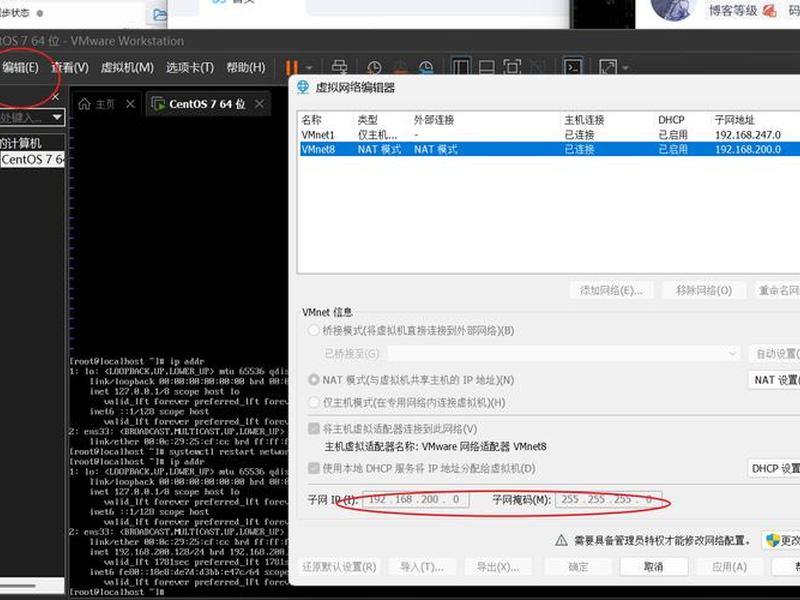This screenshot has height=600, width=800.
Task: Click the enter full screen icon
Action: pos(512,68)
